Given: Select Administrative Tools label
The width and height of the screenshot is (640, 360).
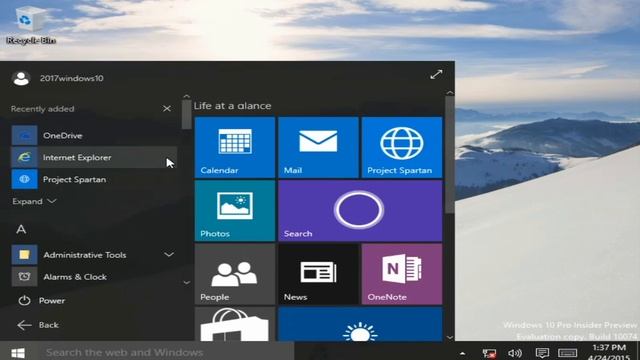Looking at the screenshot, I should (85, 255).
